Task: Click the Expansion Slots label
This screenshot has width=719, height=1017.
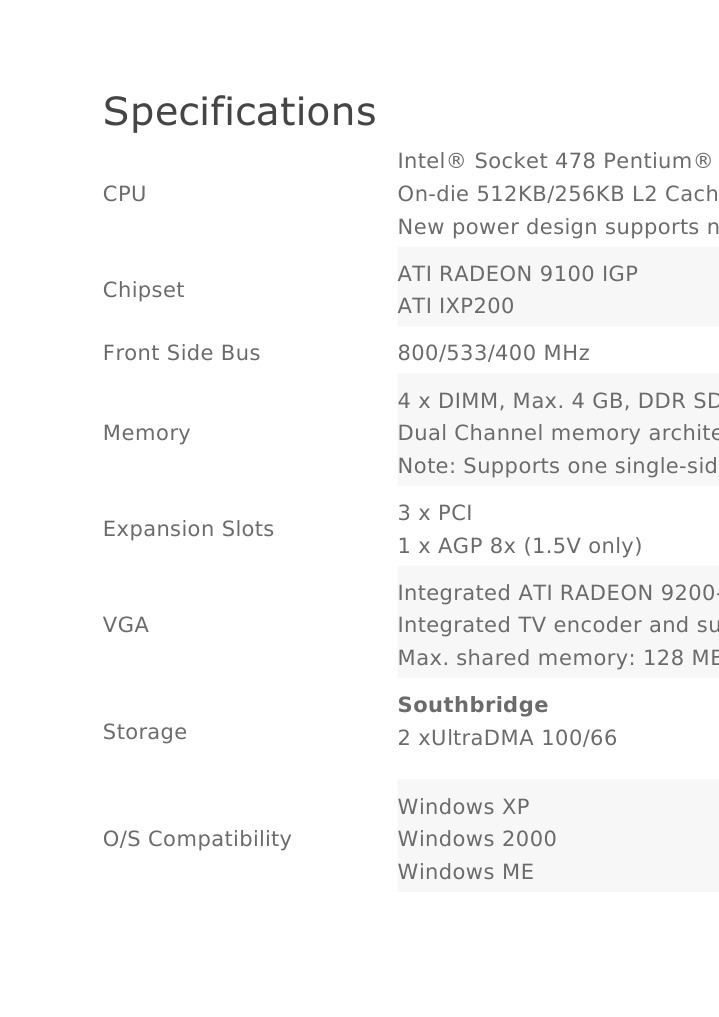Action: [x=188, y=529]
